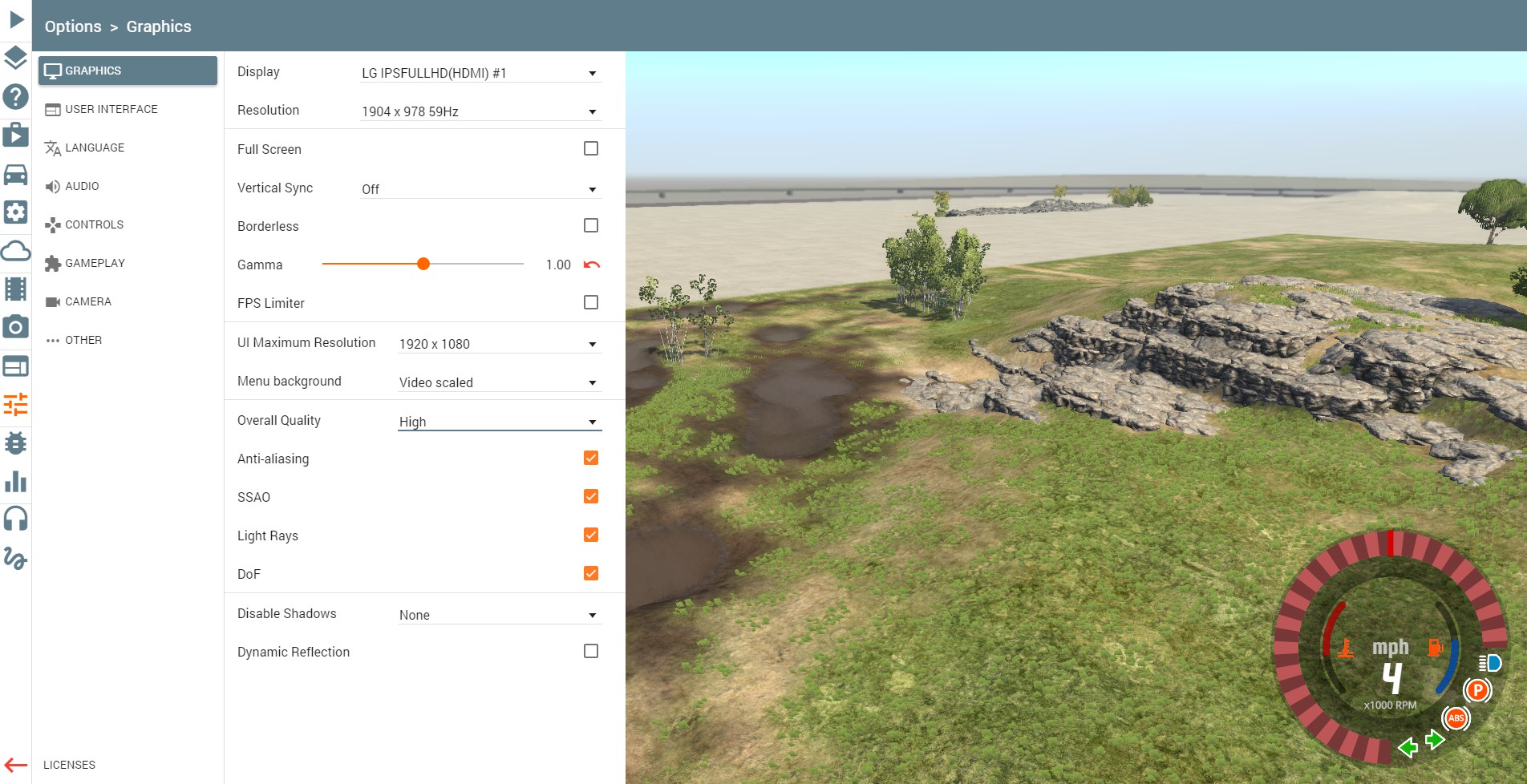
Task: Open the help question mark icon
Action: point(16,96)
